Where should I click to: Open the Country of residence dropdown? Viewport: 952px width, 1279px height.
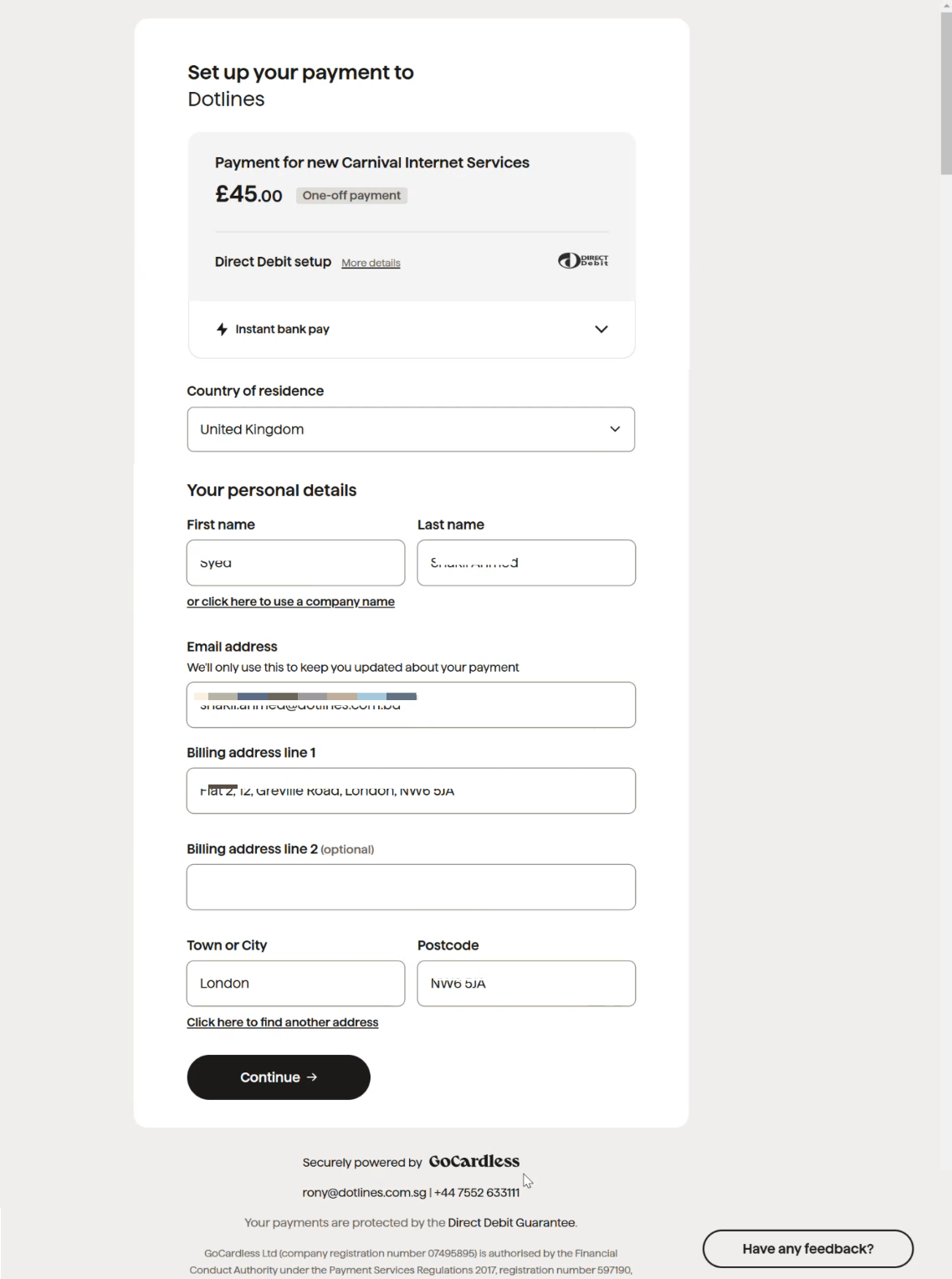point(411,429)
